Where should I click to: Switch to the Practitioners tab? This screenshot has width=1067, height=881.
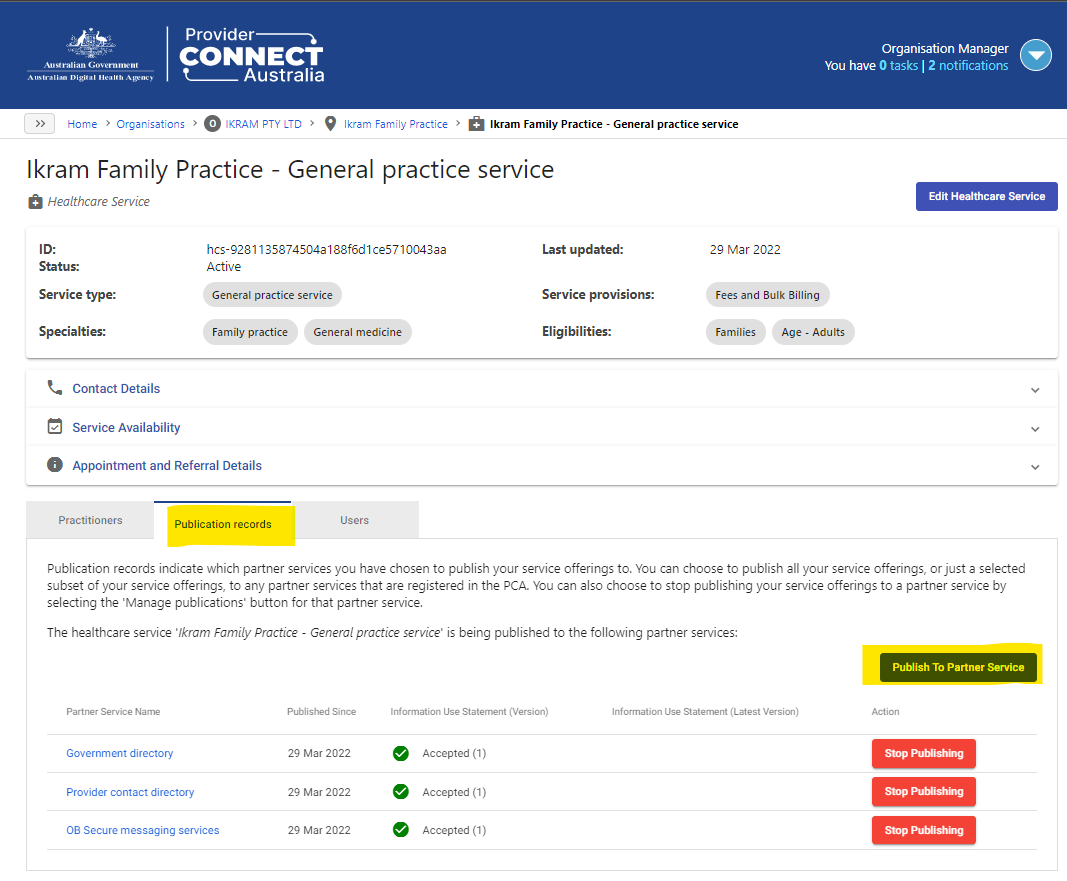pyautogui.click(x=89, y=520)
